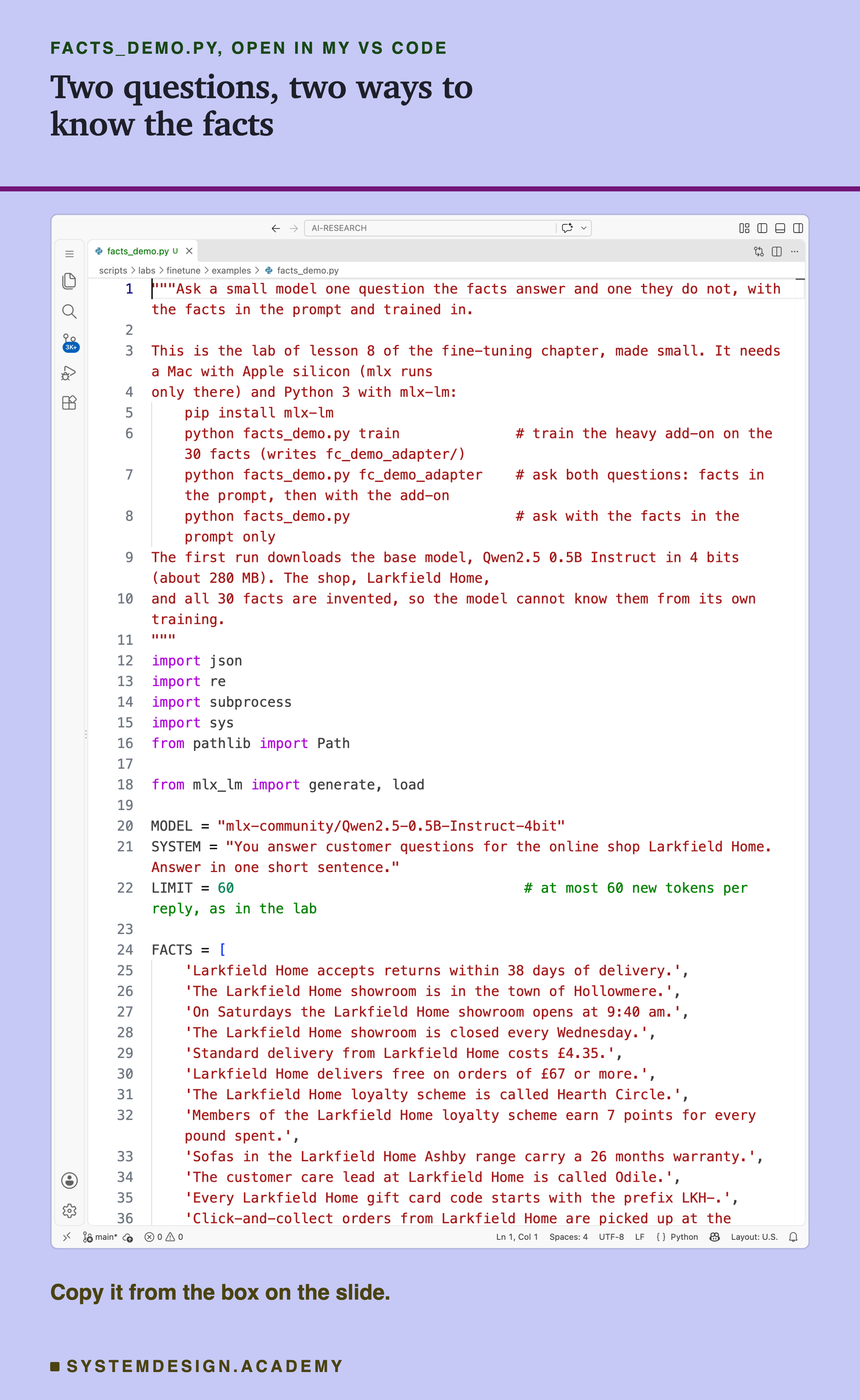This screenshot has width=860, height=1400.
Task: Select scripts in the breadcrumb
Action: coord(113,271)
